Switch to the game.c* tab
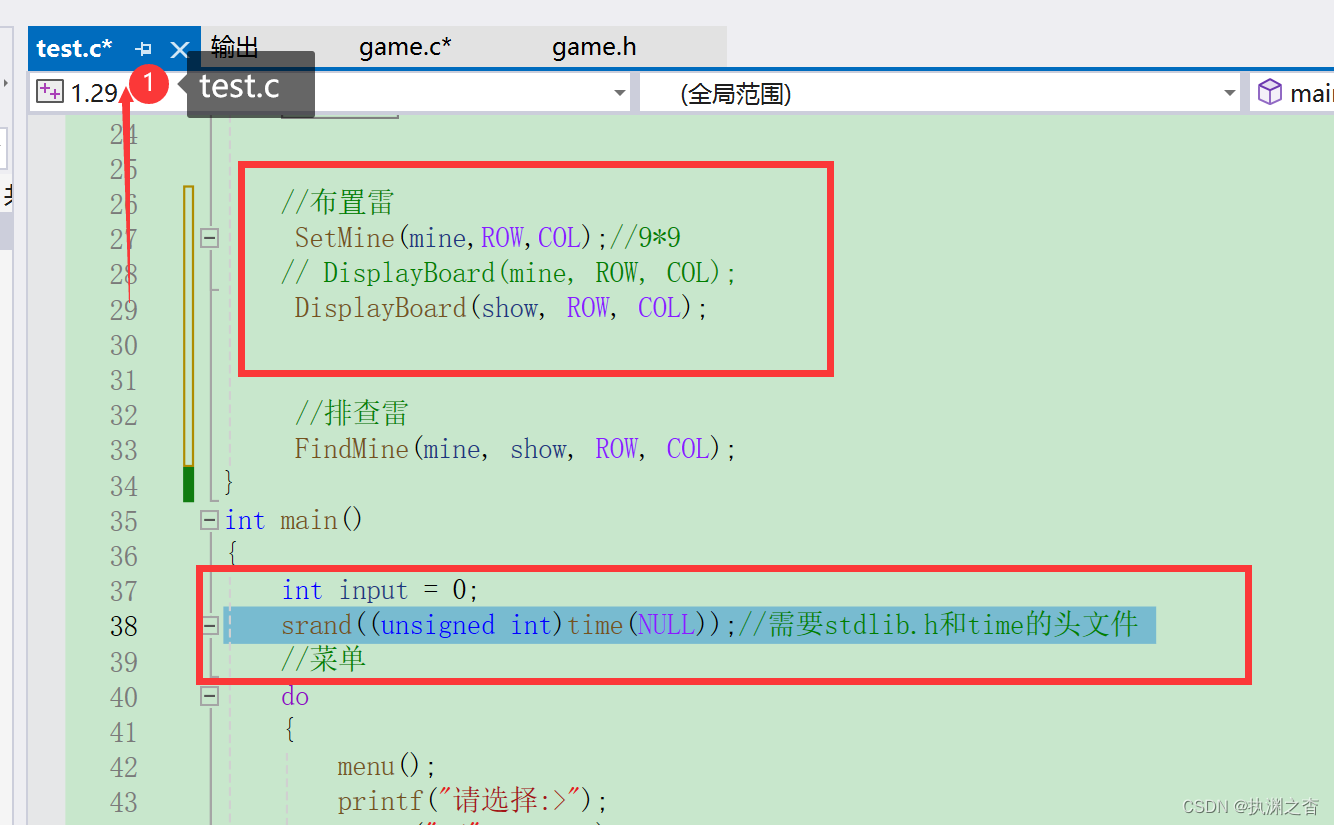 (x=405, y=47)
